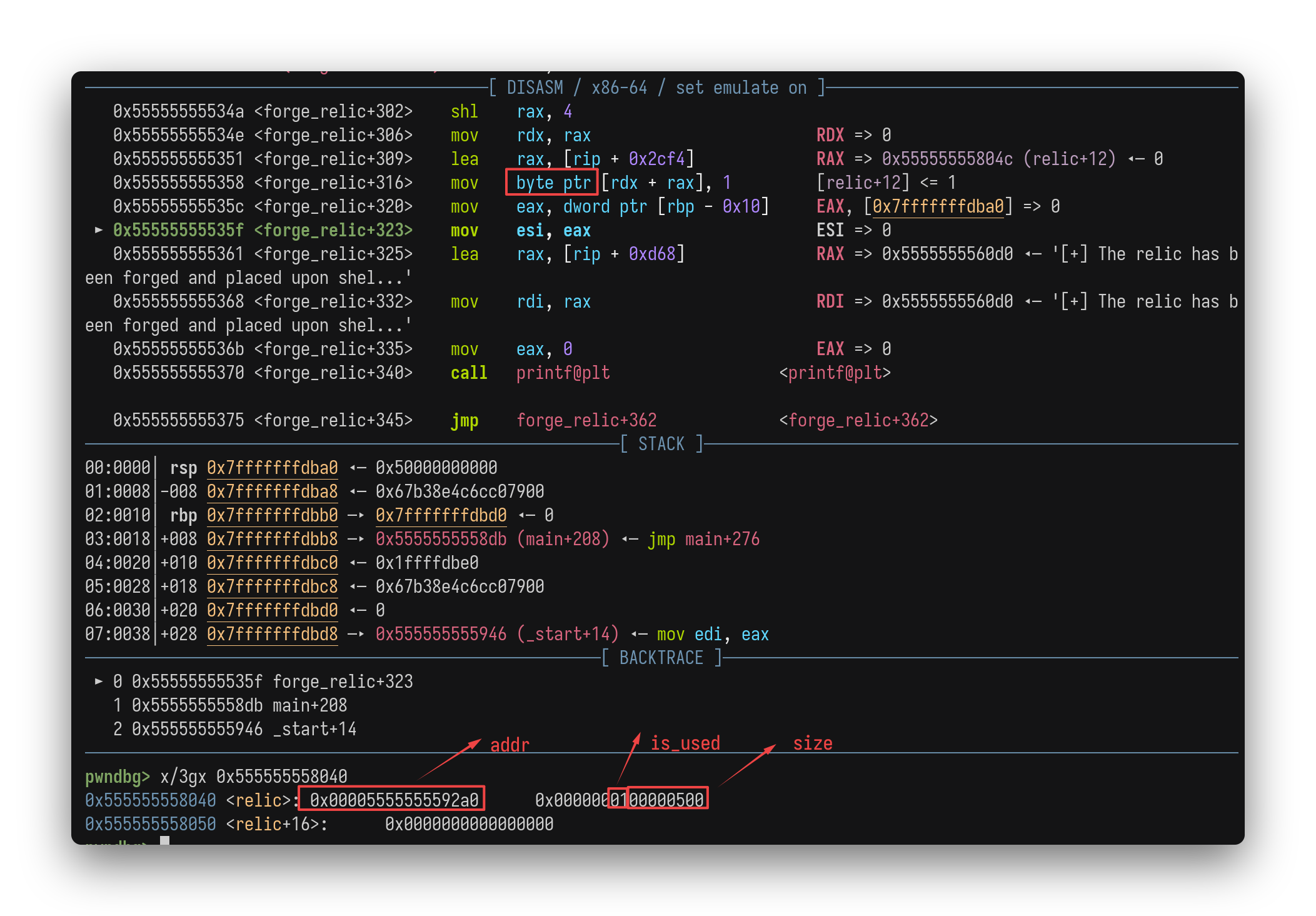
Task: Select address 0x55555555534e forge_relic+306
Action: point(263,135)
